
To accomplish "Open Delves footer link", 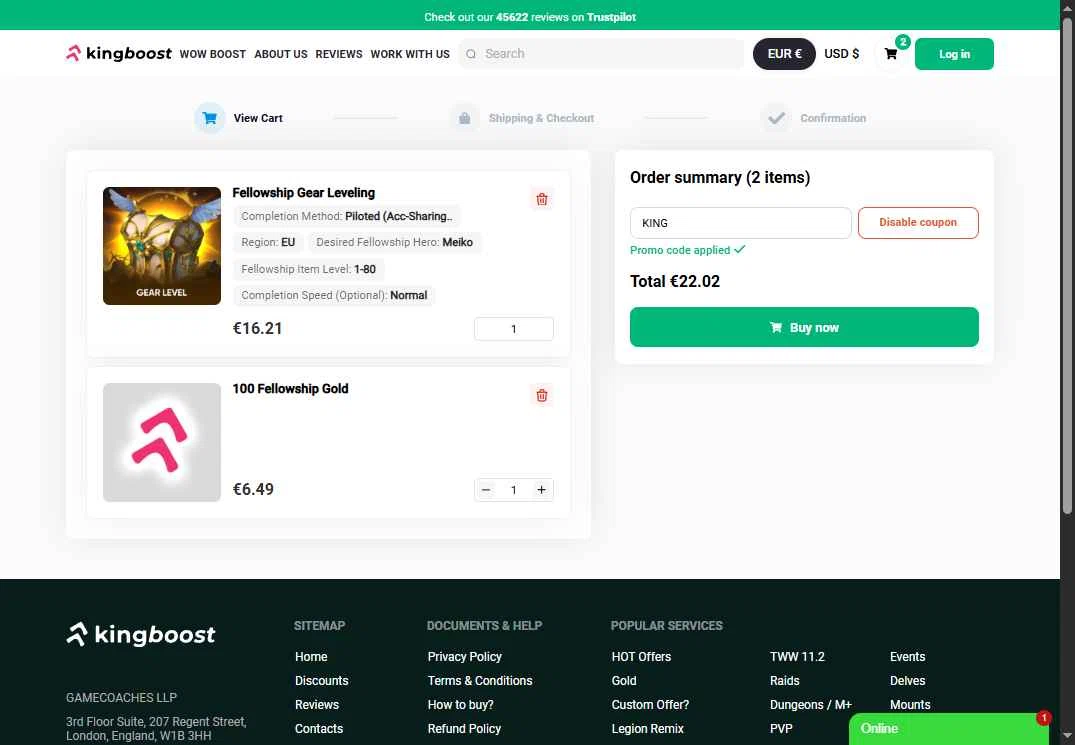I will [907, 681].
